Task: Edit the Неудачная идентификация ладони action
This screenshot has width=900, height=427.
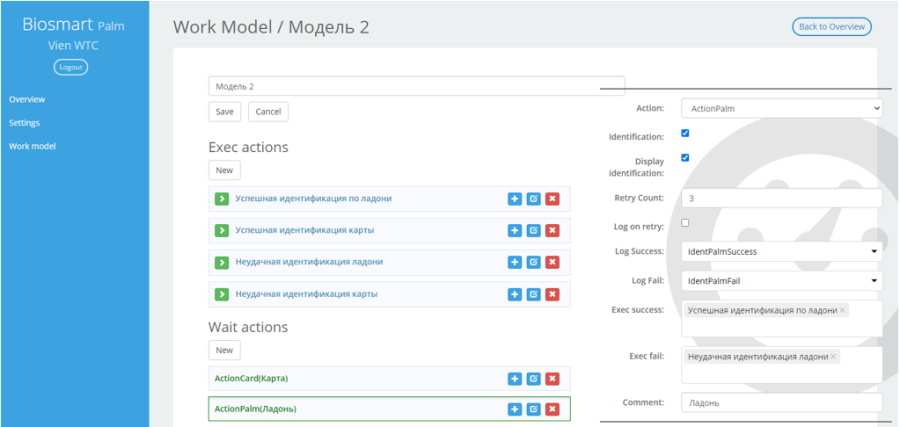Action: [534, 262]
